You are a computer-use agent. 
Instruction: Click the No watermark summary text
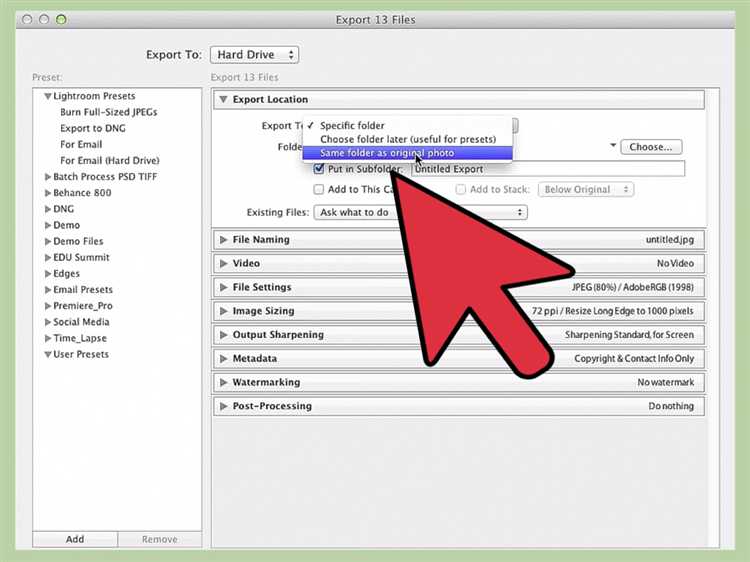point(666,382)
